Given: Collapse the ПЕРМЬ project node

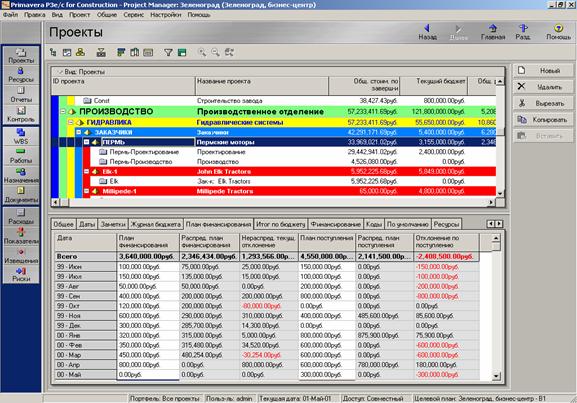Looking at the screenshot, I should coord(86,142).
